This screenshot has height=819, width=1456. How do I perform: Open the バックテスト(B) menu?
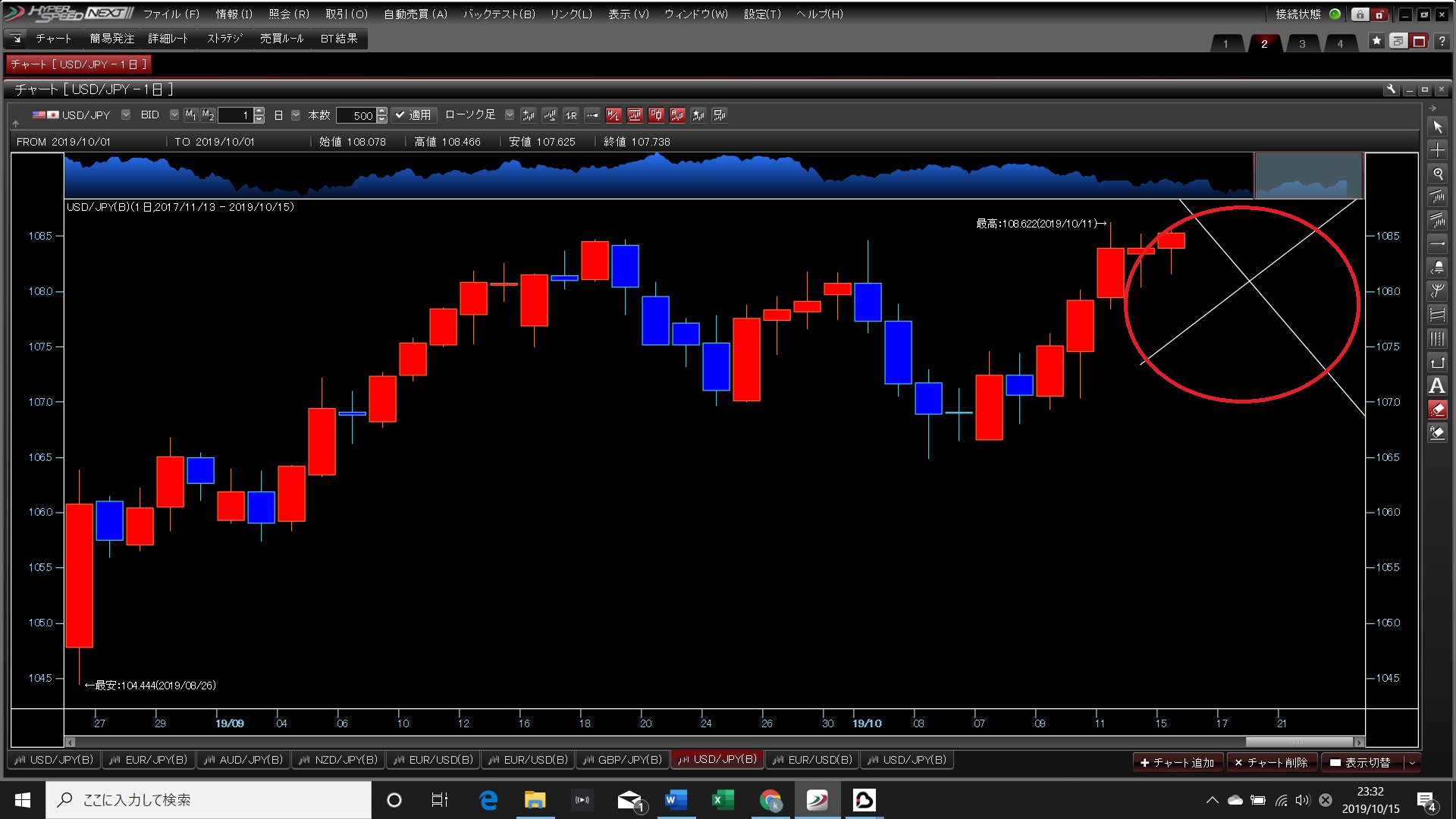click(x=499, y=14)
